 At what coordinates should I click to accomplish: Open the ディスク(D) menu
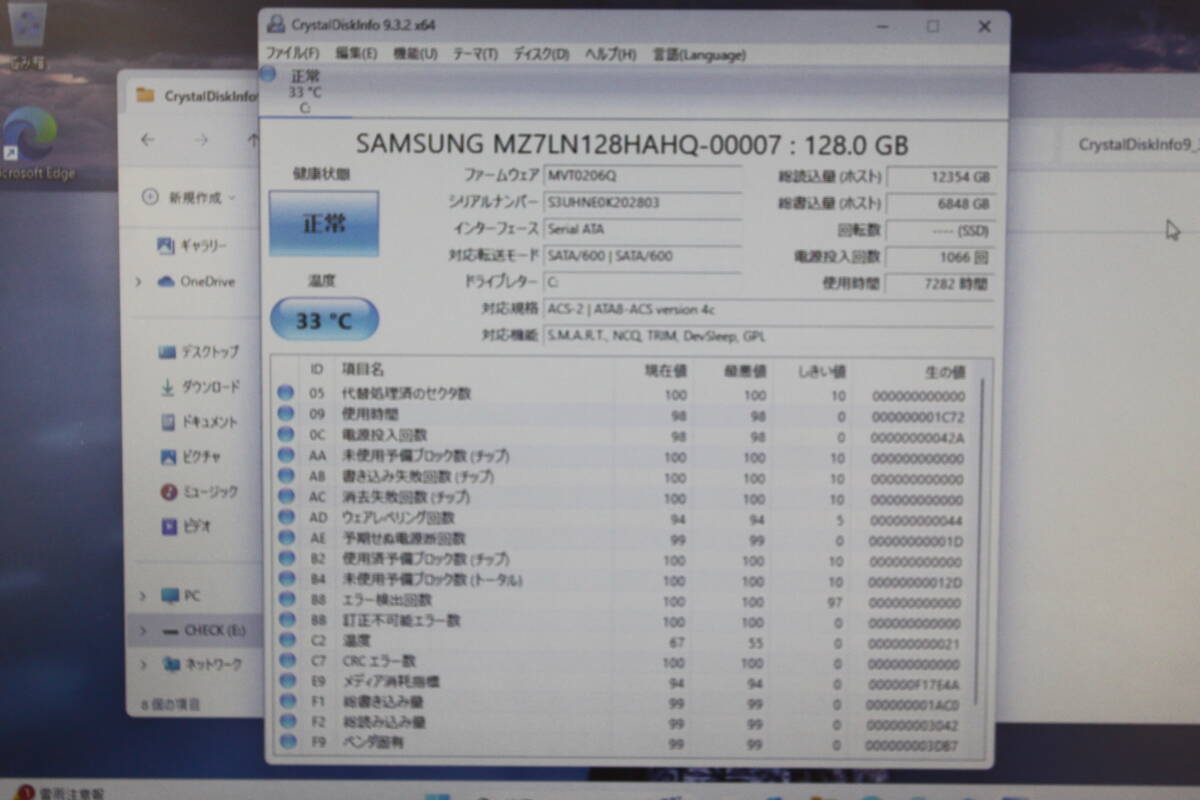click(x=541, y=54)
